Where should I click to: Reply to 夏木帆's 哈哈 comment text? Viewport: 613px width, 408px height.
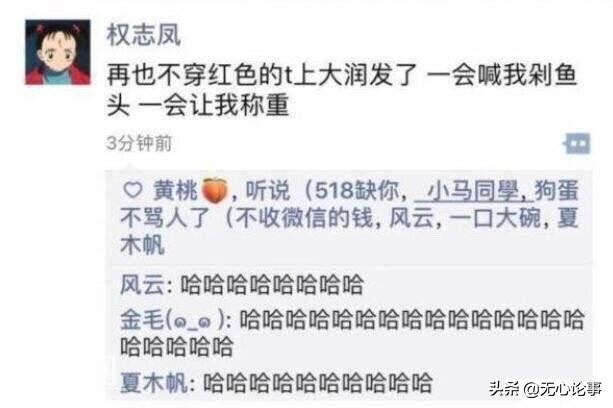pos(318,382)
